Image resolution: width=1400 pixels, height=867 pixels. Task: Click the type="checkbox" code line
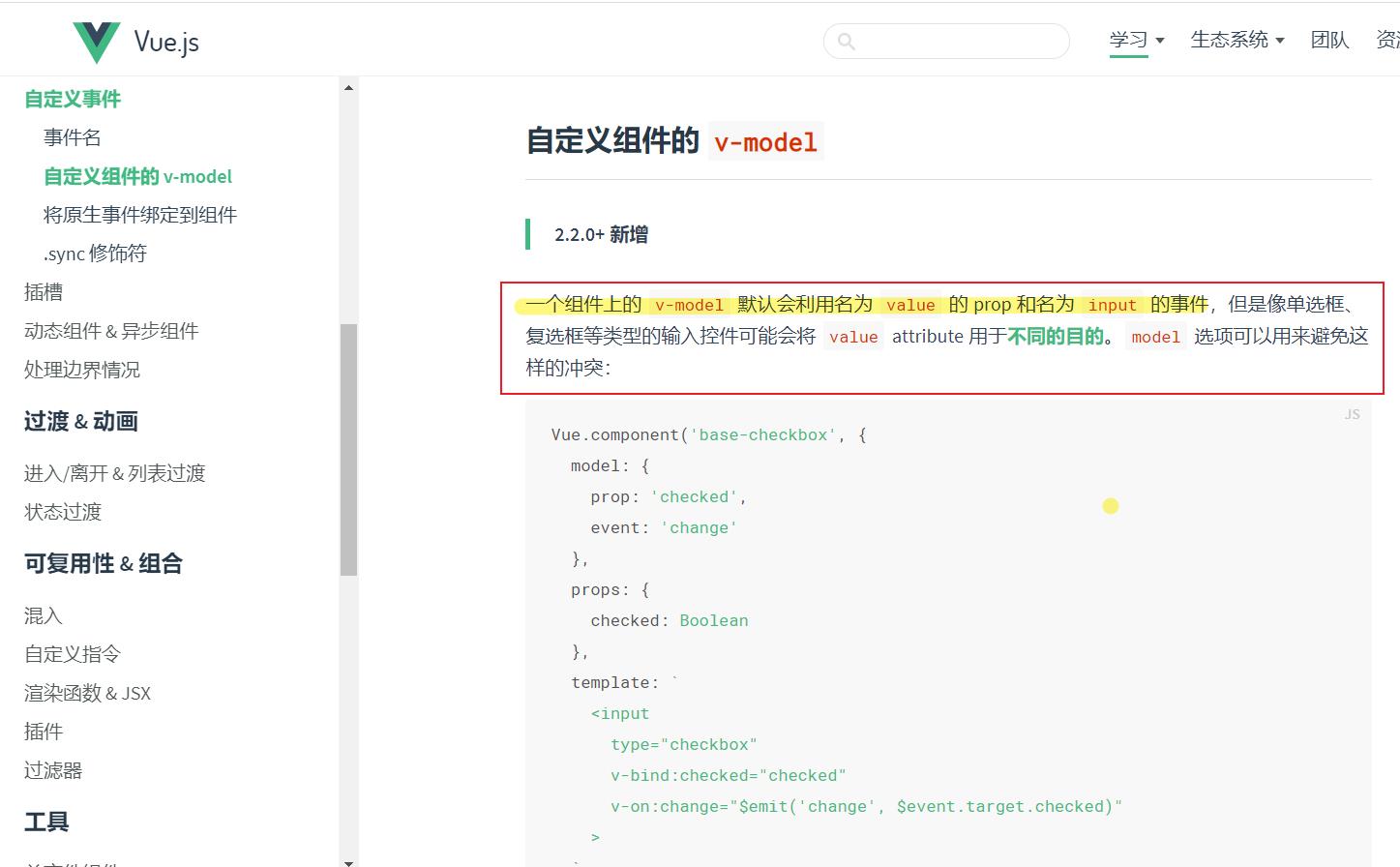click(684, 744)
